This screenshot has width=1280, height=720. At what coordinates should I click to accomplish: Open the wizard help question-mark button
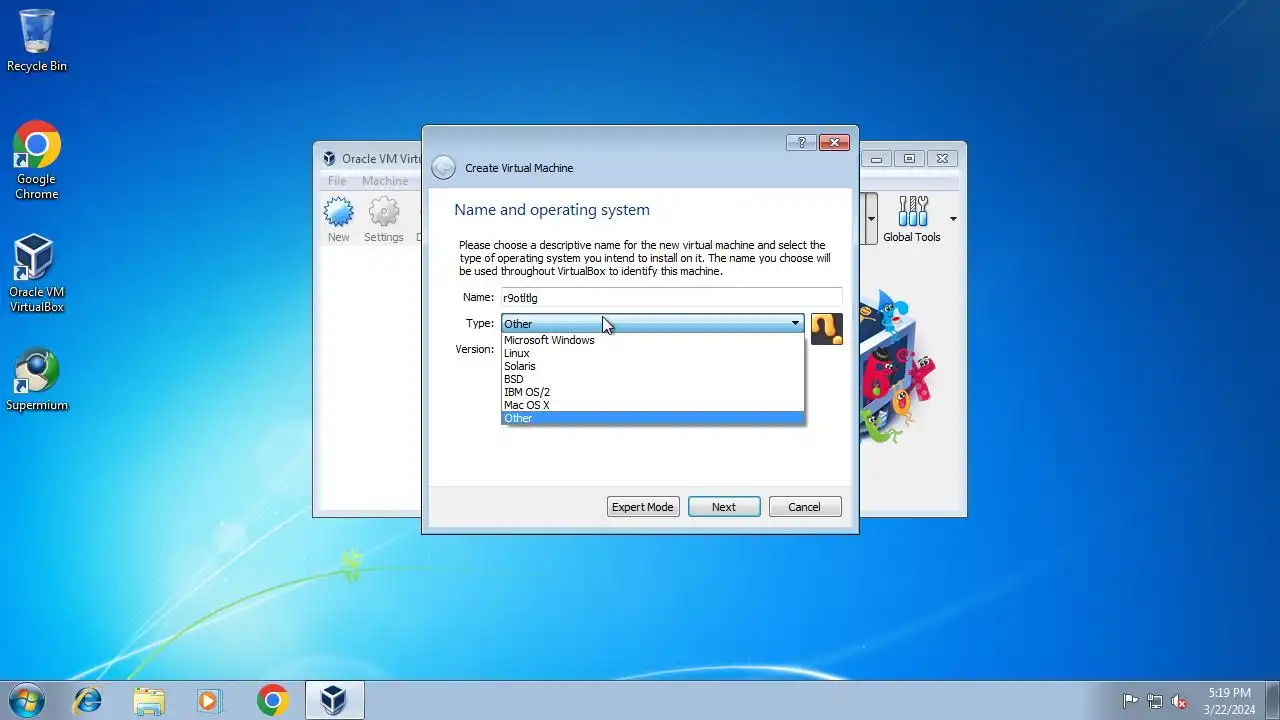(801, 143)
